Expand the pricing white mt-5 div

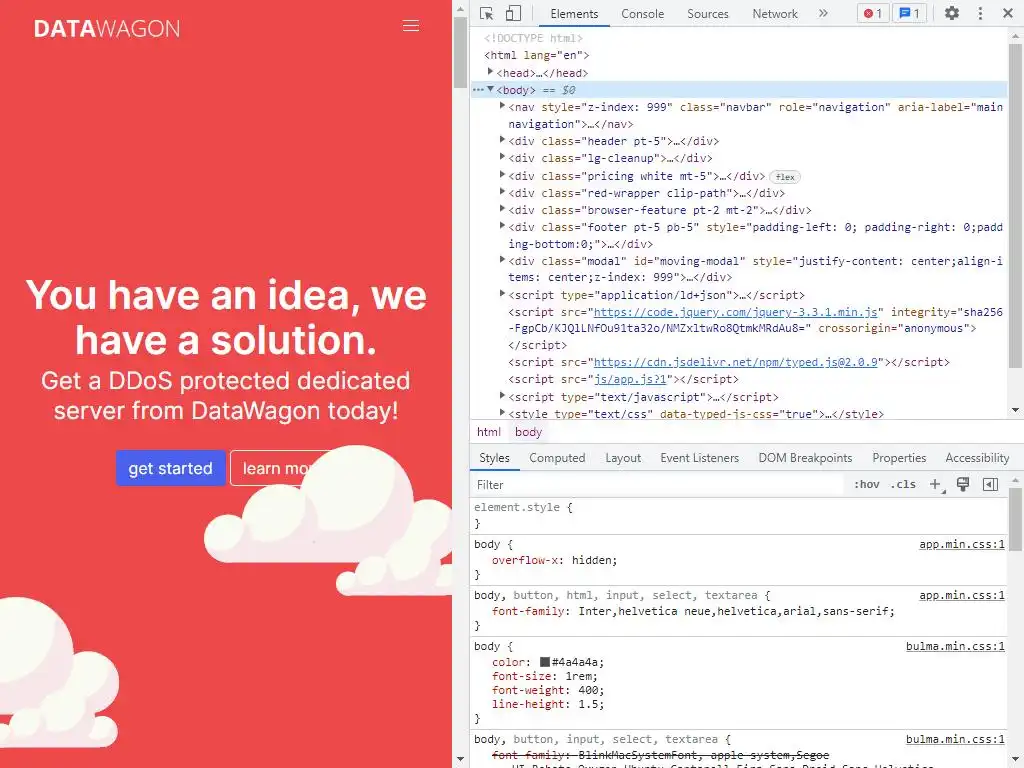(502, 175)
